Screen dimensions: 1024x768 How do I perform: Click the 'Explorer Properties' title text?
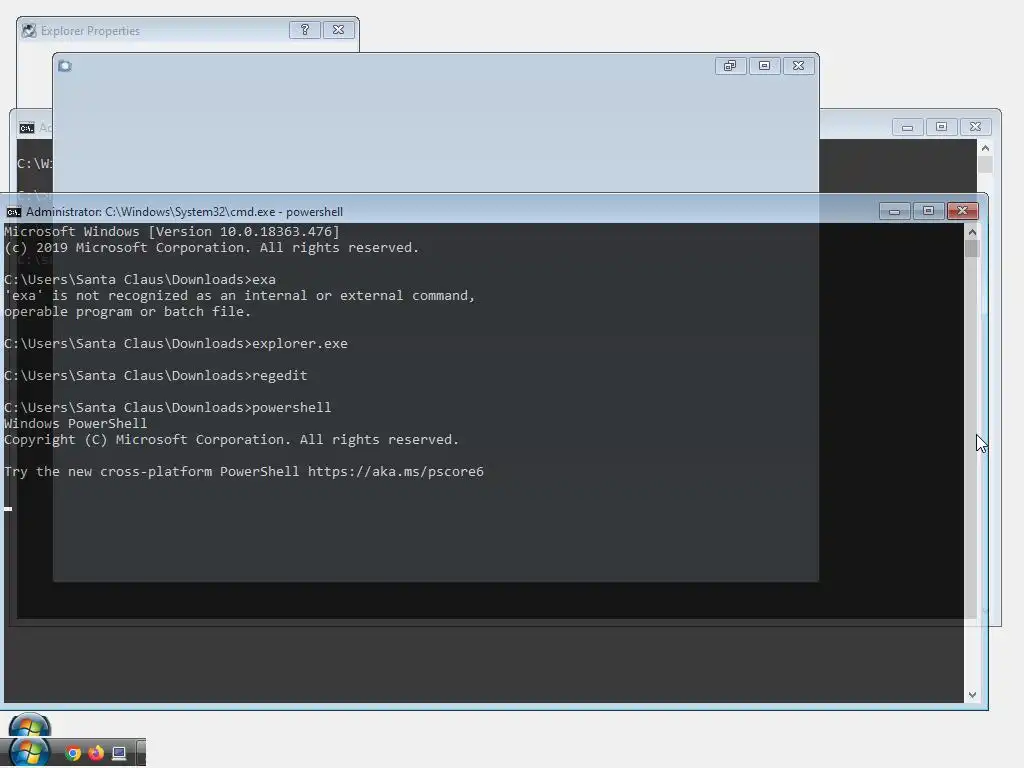tap(90, 31)
